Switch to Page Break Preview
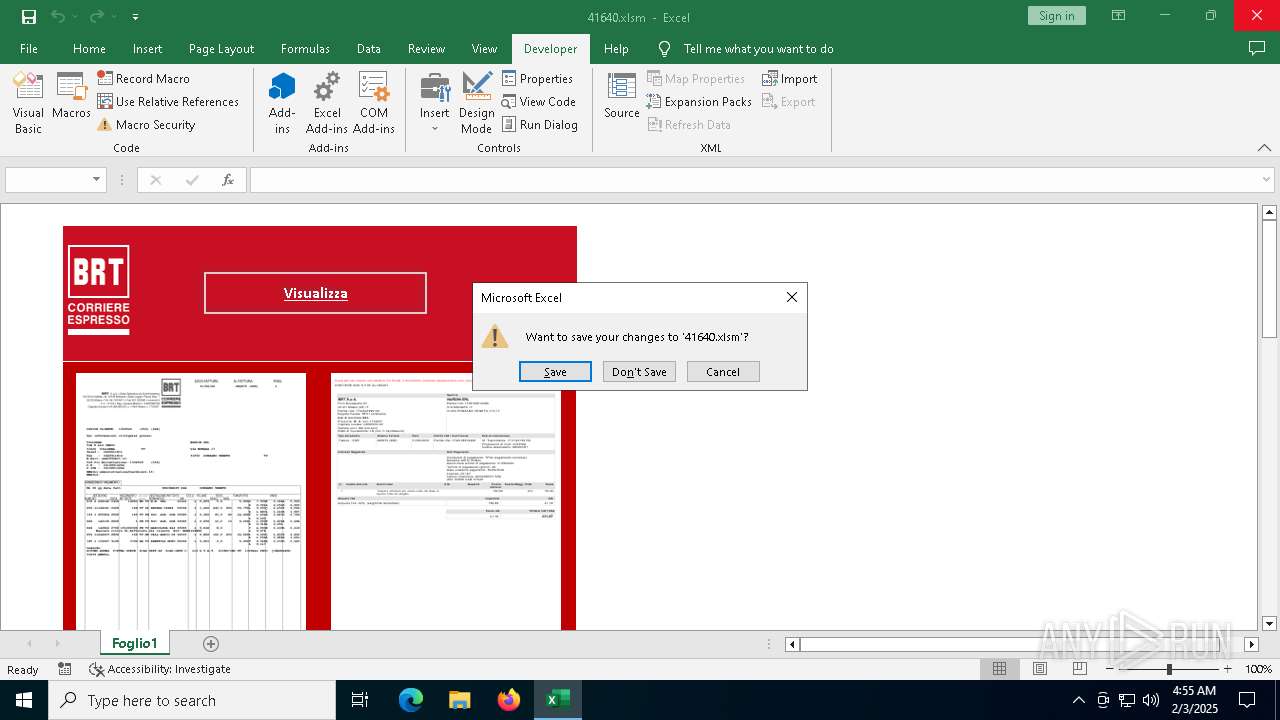The width and height of the screenshot is (1280, 720). pos(1079,669)
